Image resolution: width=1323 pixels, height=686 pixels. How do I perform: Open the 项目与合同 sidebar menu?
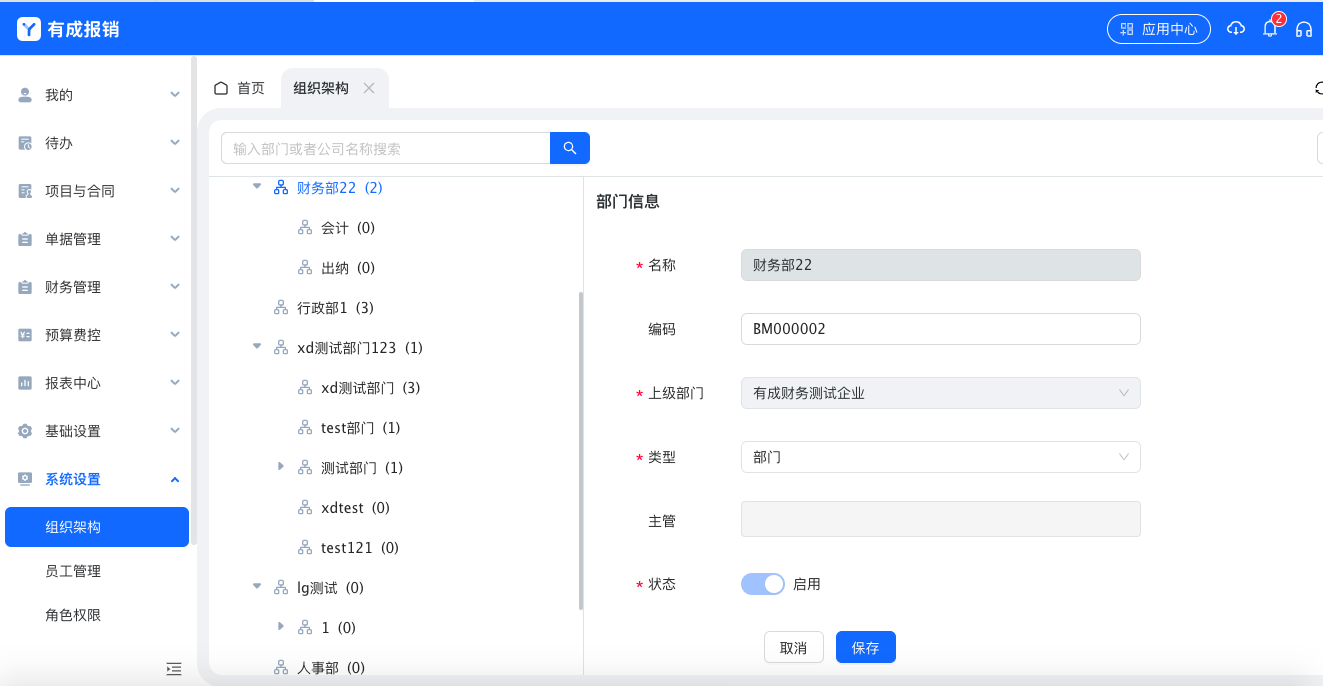click(98, 191)
